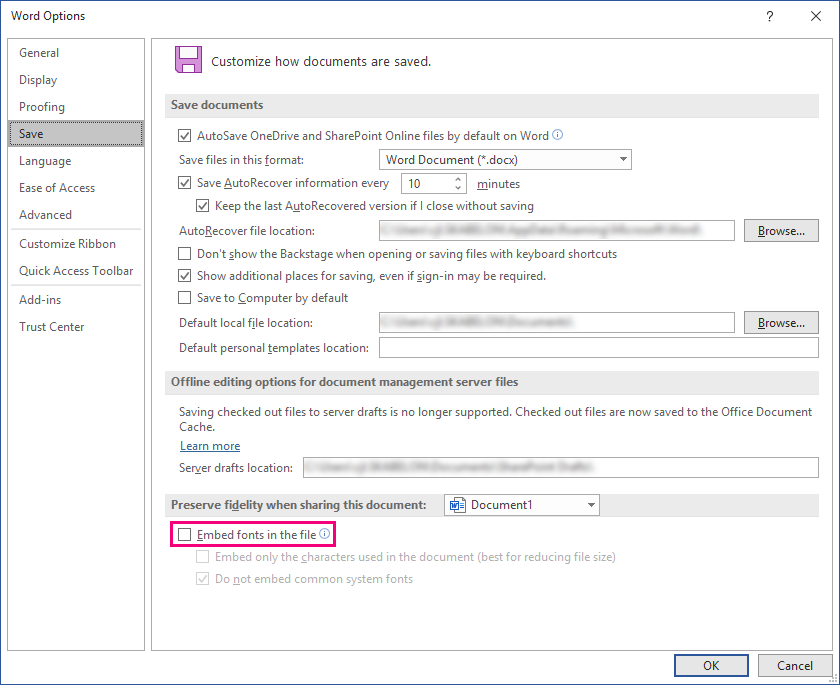
Task: Click the AutoSave info icon
Action: (x=558, y=135)
